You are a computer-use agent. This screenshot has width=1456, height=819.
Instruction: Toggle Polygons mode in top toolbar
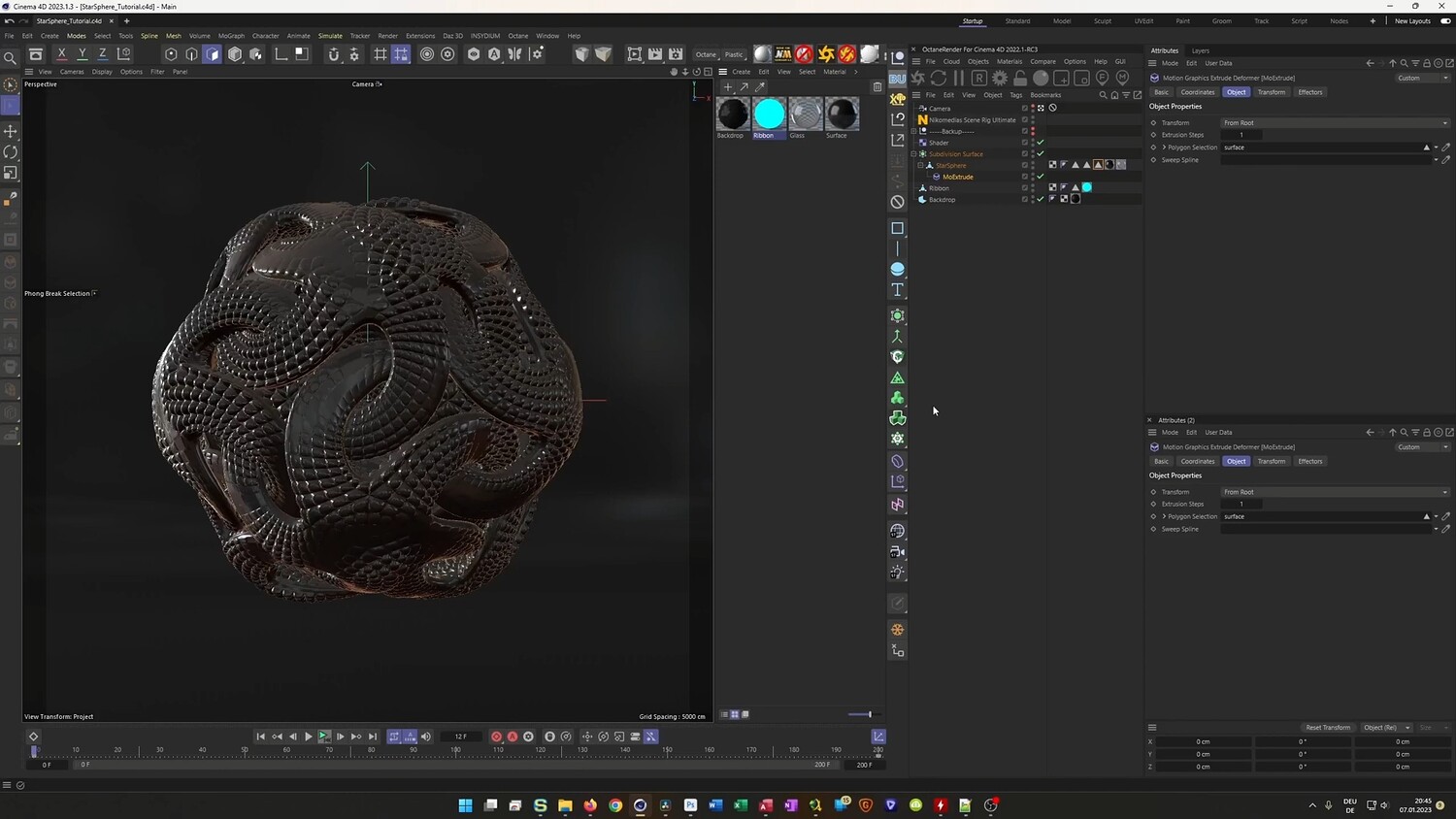pyautogui.click(x=213, y=54)
